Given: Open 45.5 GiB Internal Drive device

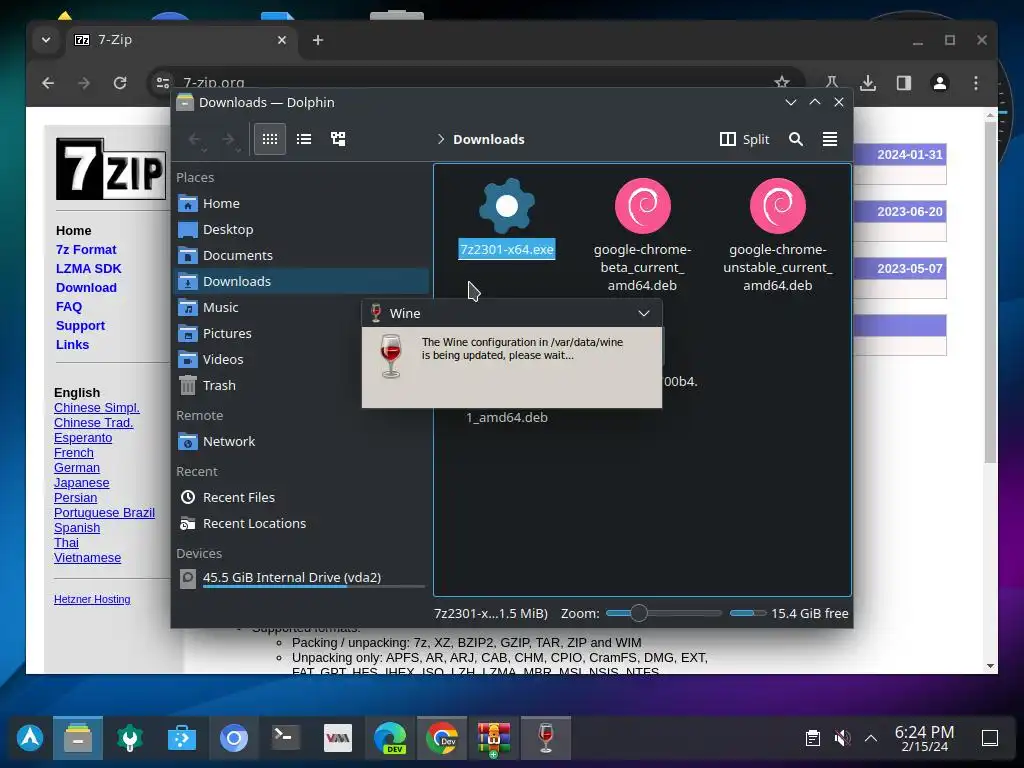Looking at the screenshot, I should pyautogui.click(x=302, y=578).
